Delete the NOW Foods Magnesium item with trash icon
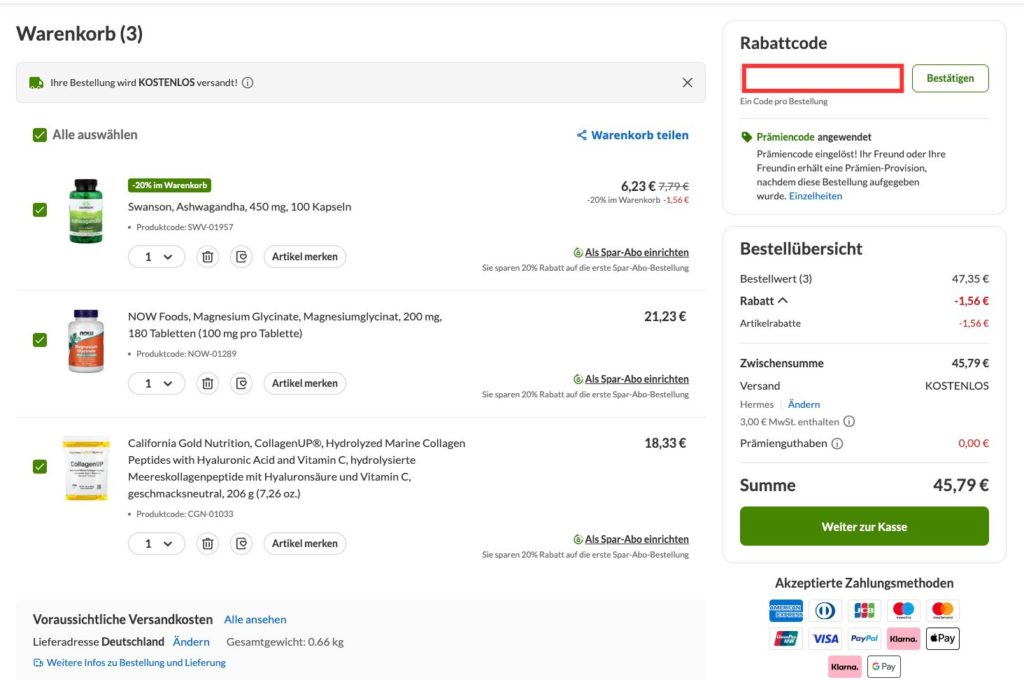 (208, 383)
